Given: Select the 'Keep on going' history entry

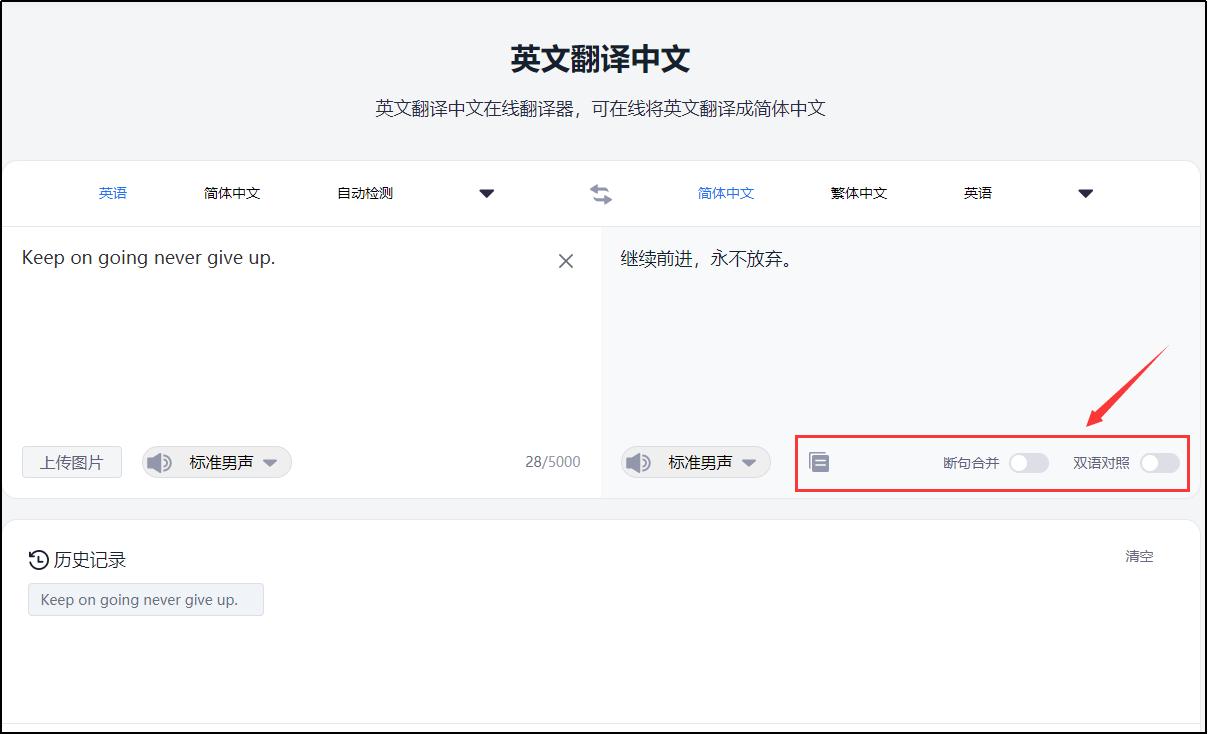Looking at the screenshot, I should click(x=145, y=599).
